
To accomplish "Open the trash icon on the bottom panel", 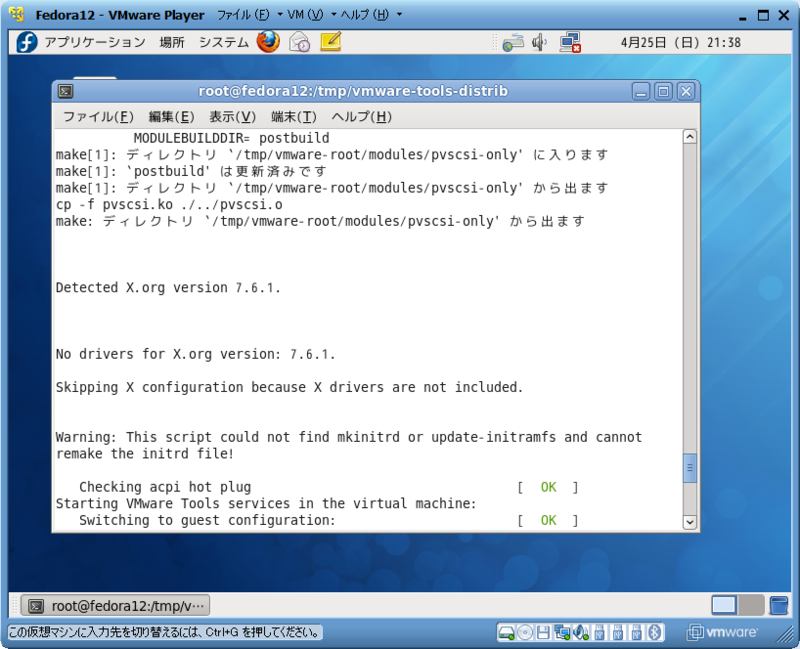I will [x=779, y=606].
